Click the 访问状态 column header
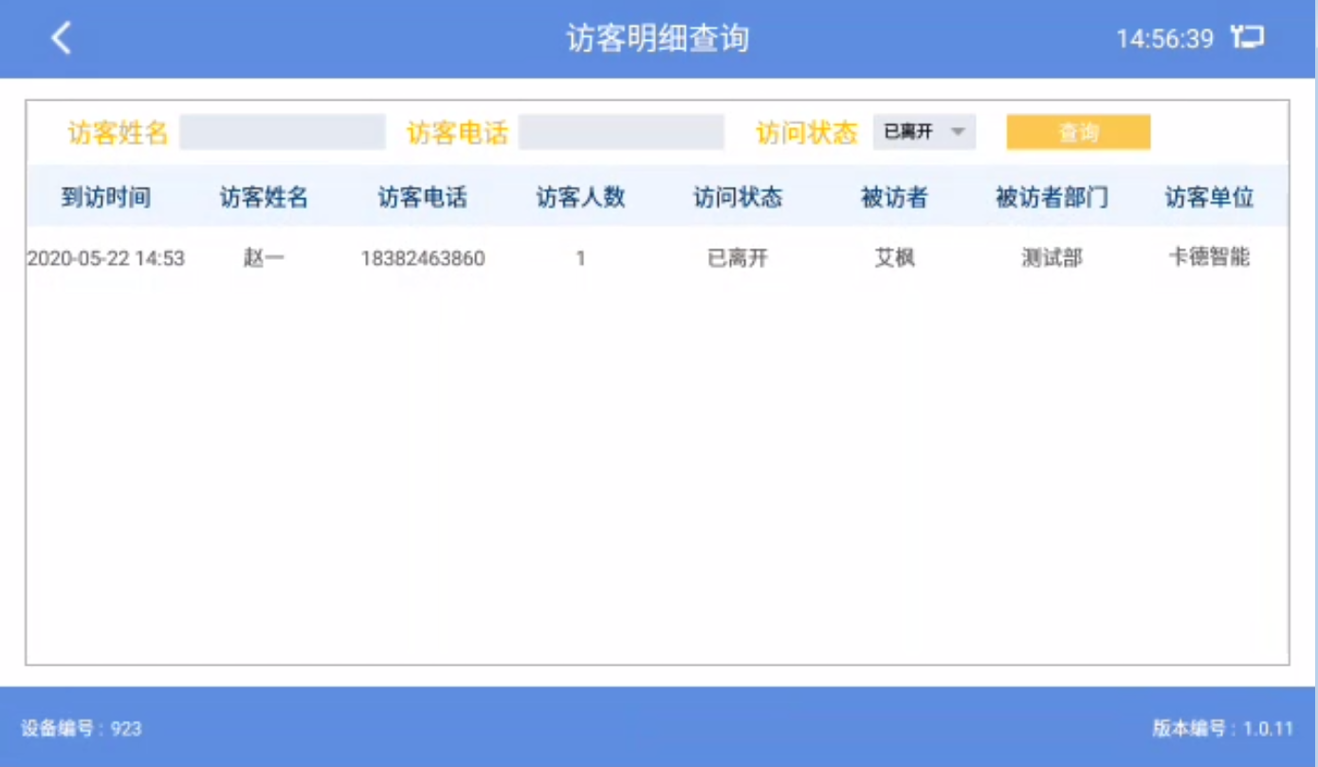Viewport: 1318px width, 767px height. tap(738, 197)
